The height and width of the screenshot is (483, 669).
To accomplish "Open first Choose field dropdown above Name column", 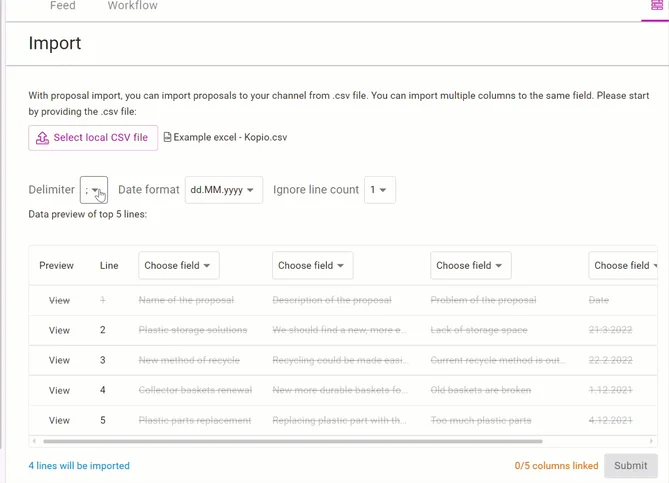I will (x=179, y=265).
